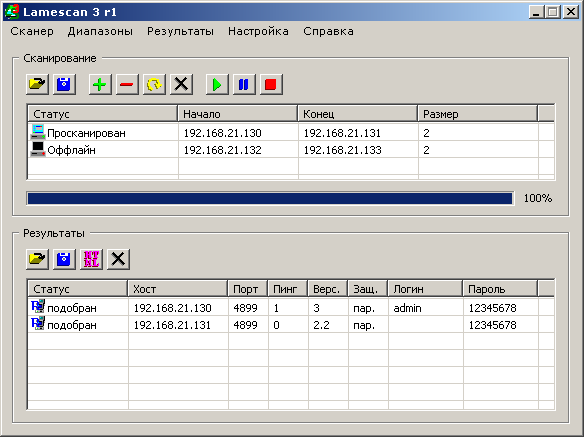Click the icon beside 192.168.21.131 result
The width and height of the screenshot is (584, 437).
[x=38, y=324]
